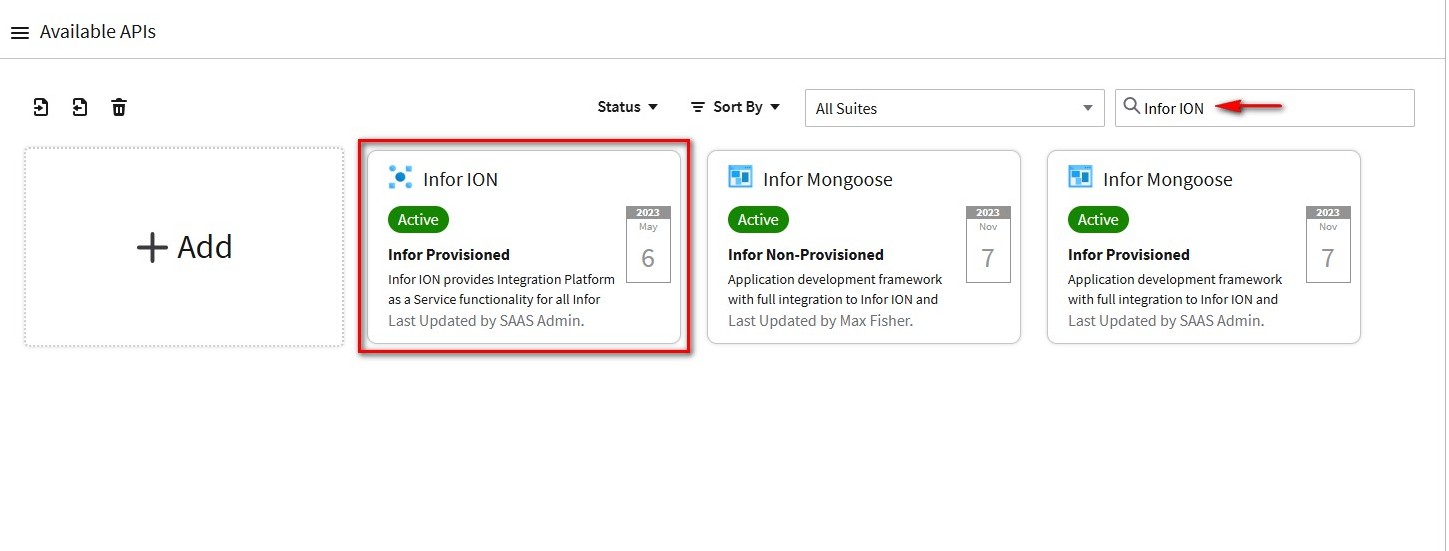Click the export file icon with left arrow
This screenshot has width=1449, height=551.
click(80, 107)
